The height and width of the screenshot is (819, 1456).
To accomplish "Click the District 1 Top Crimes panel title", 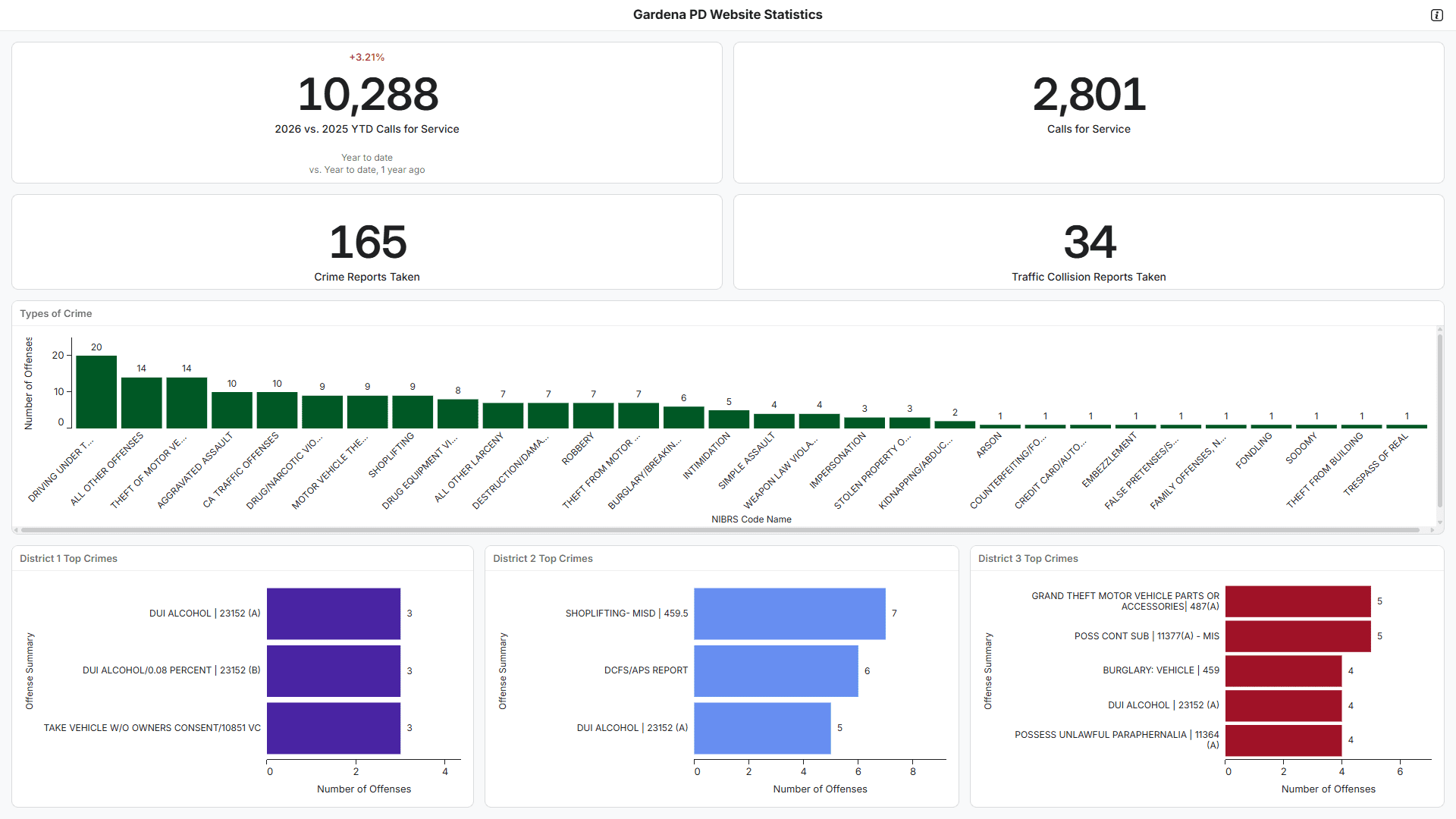I will pyautogui.click(x=68, y=558).
